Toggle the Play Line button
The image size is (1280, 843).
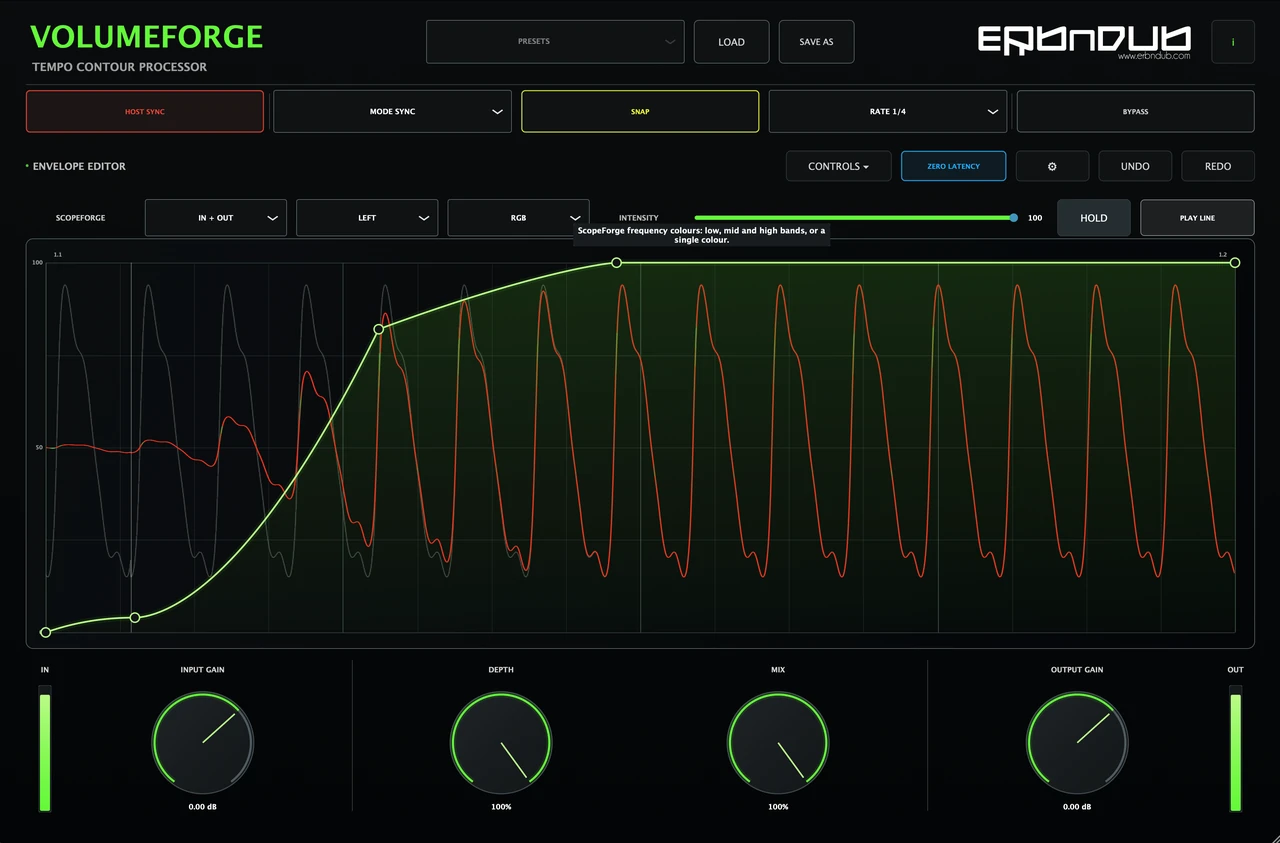click(x=1197, y=218)
